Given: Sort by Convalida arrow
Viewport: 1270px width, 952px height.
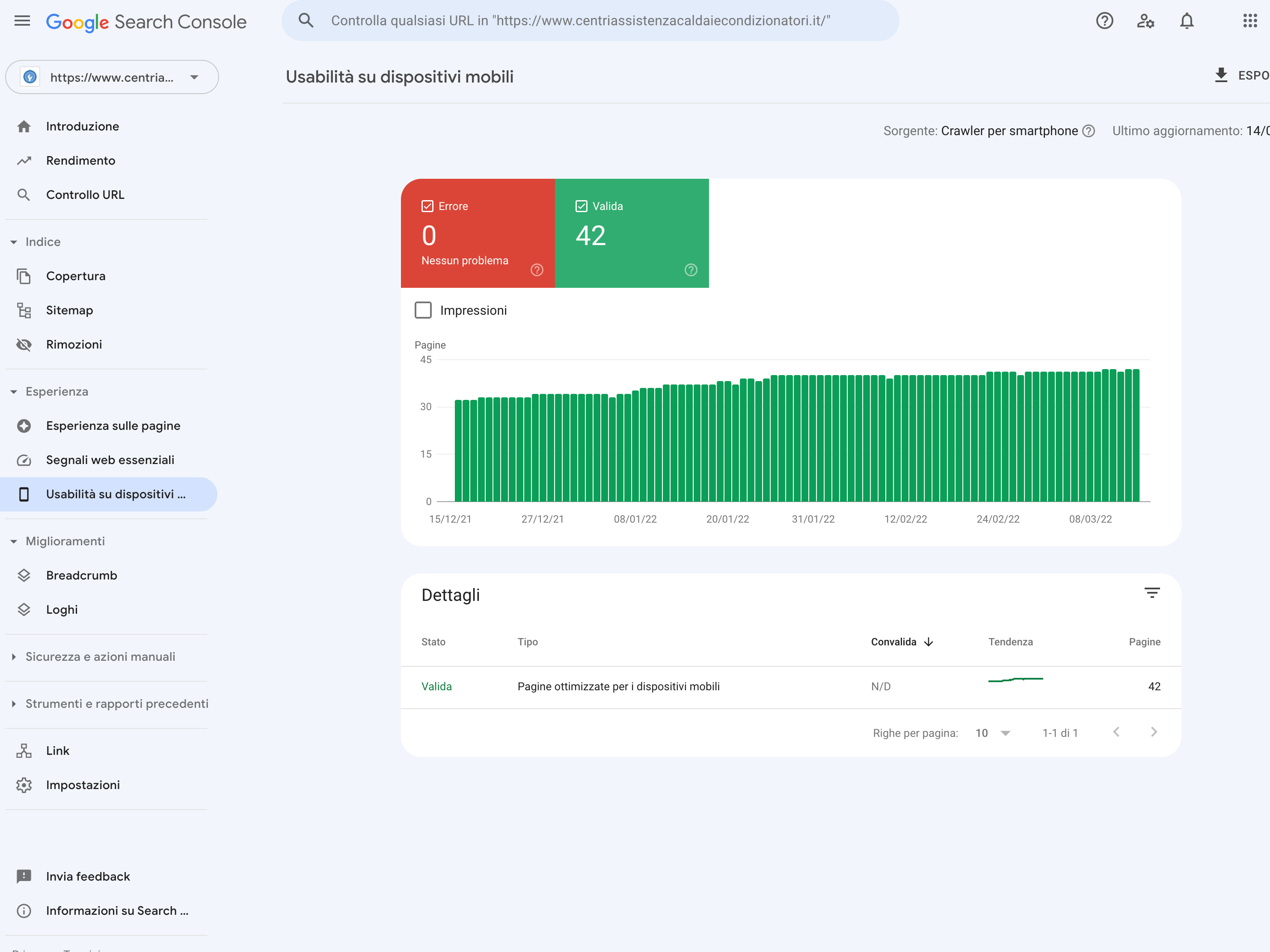Looking at the screenshot, I should click(x=929, y=642).
